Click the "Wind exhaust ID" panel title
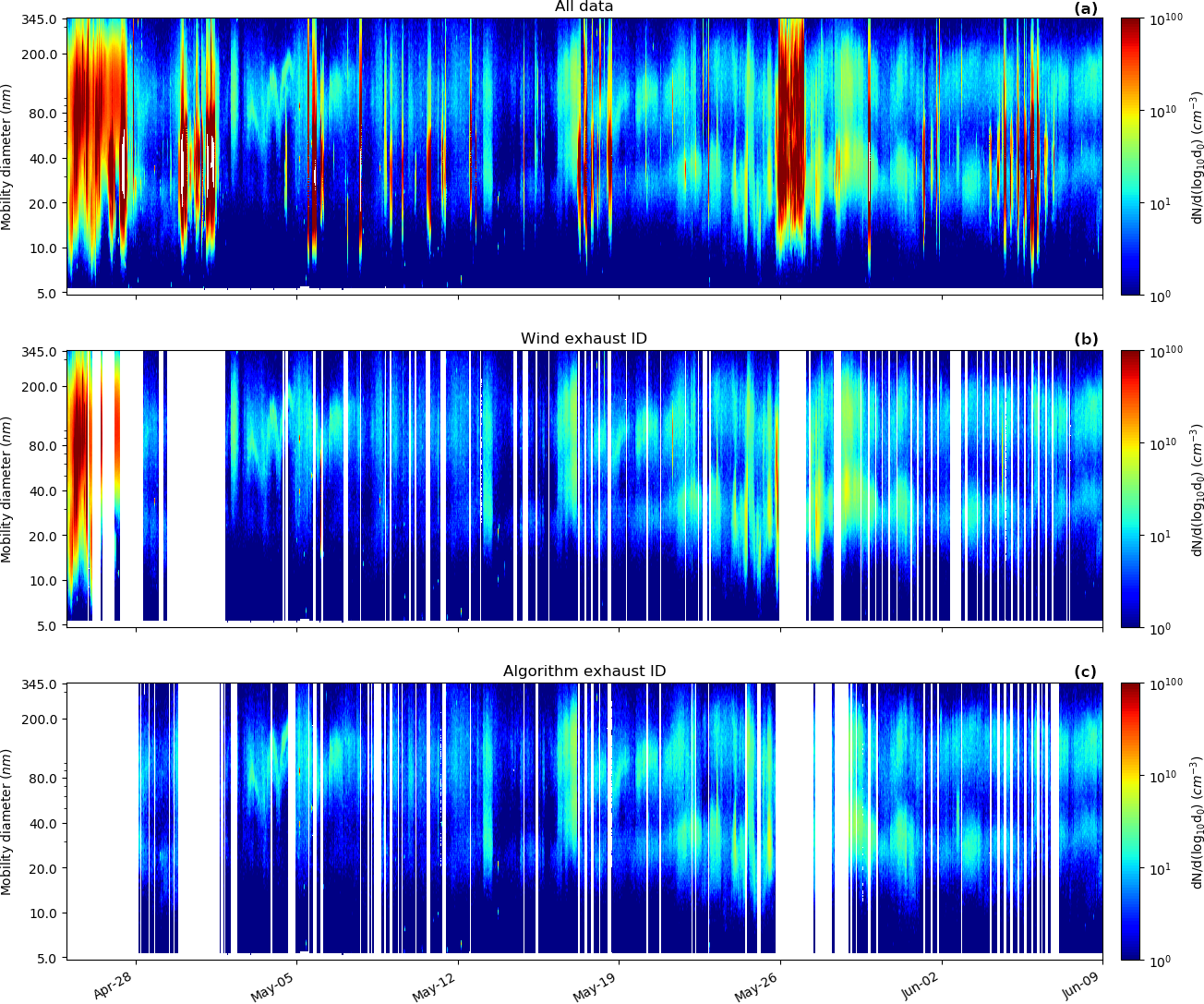 pos(584,339)
